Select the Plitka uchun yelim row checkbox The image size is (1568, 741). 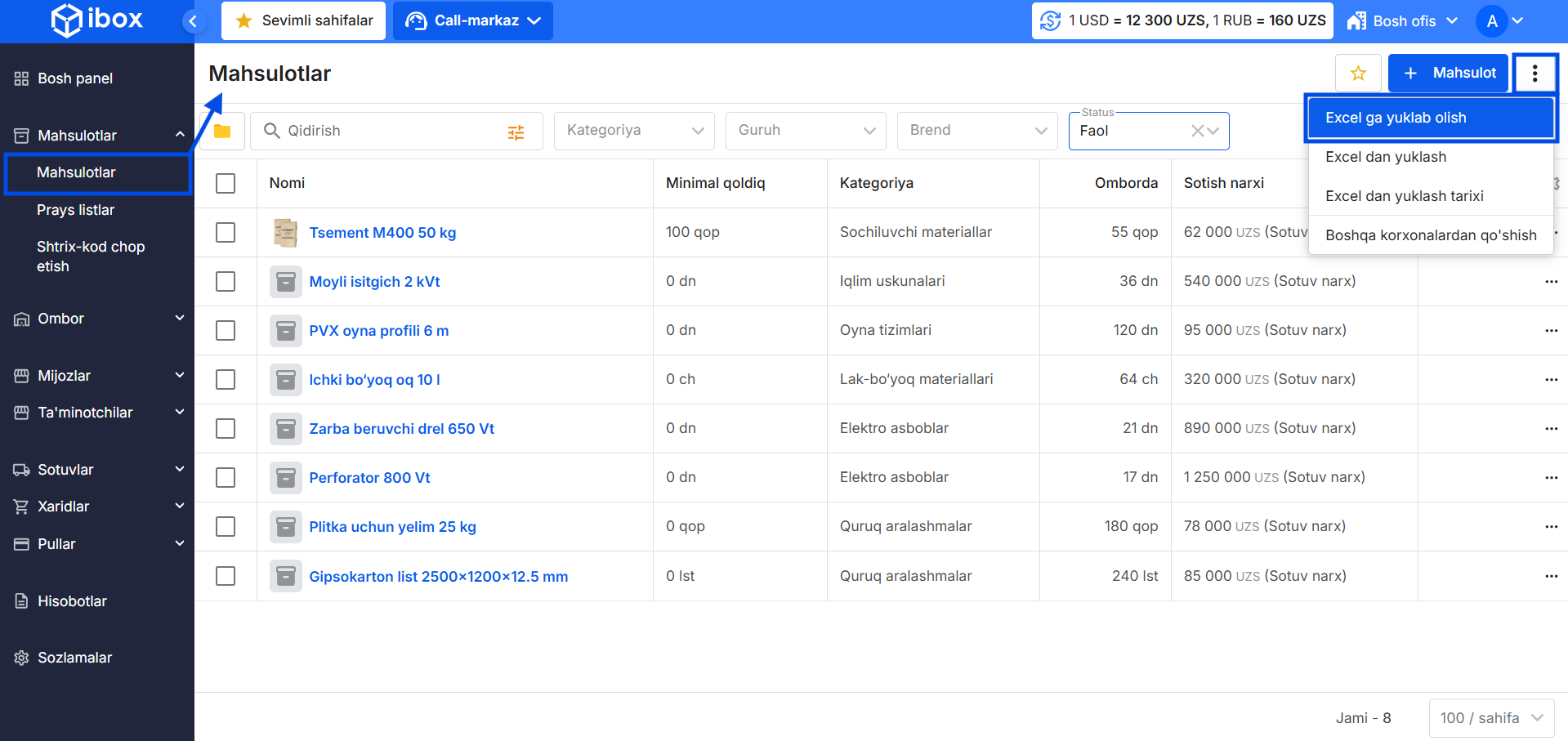(226, 527)
